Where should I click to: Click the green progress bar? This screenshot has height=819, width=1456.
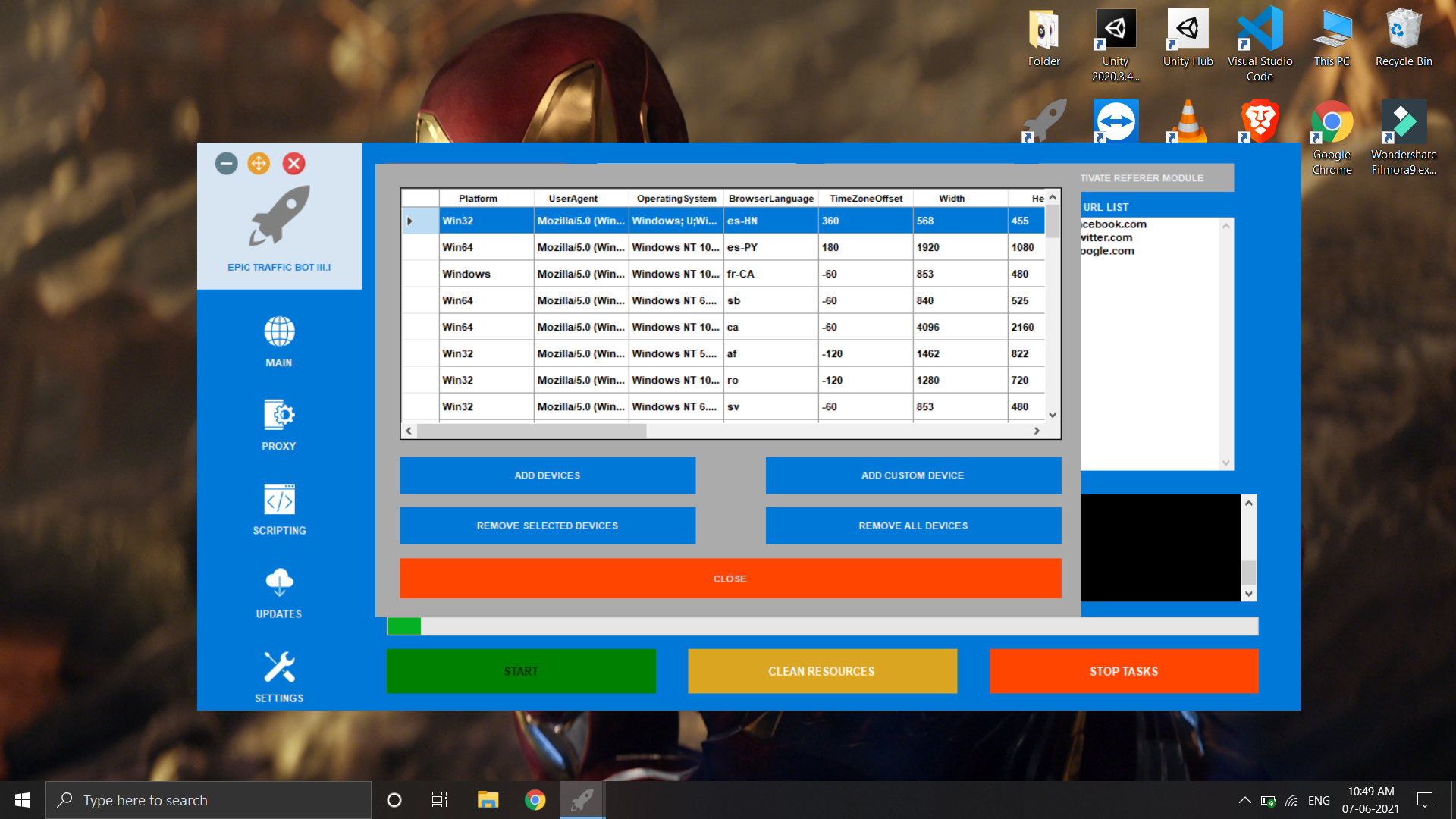point(404,626)
